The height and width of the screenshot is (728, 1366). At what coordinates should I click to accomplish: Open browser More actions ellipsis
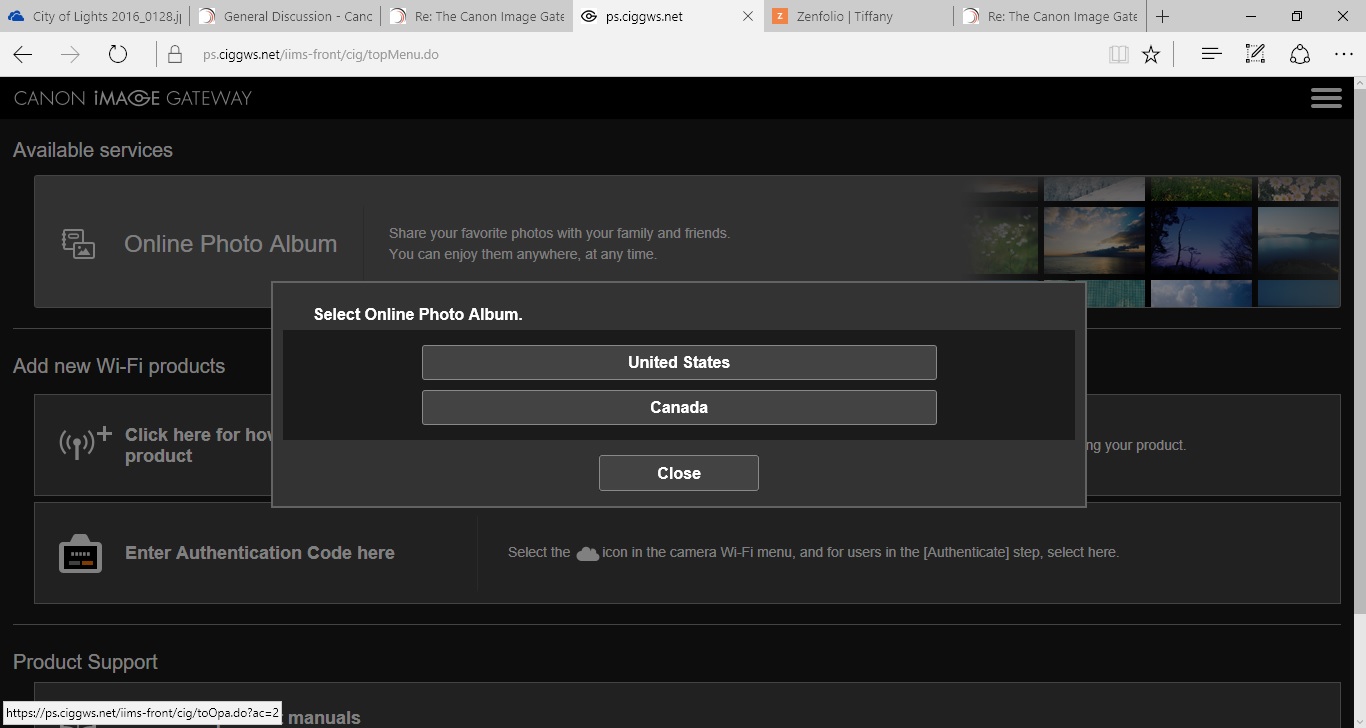click(x=1343, y=55)
